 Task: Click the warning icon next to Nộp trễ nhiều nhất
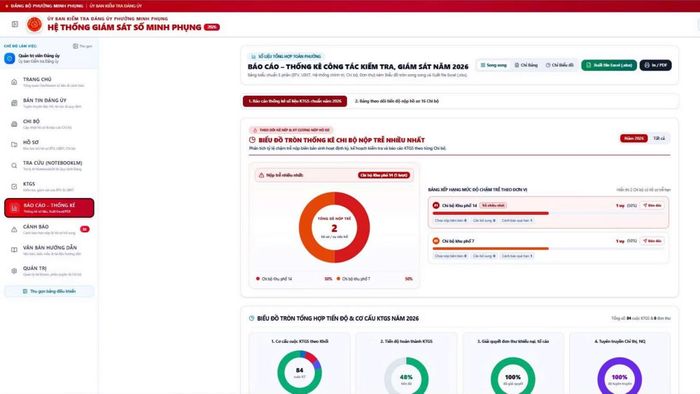[x=262, y=175]
